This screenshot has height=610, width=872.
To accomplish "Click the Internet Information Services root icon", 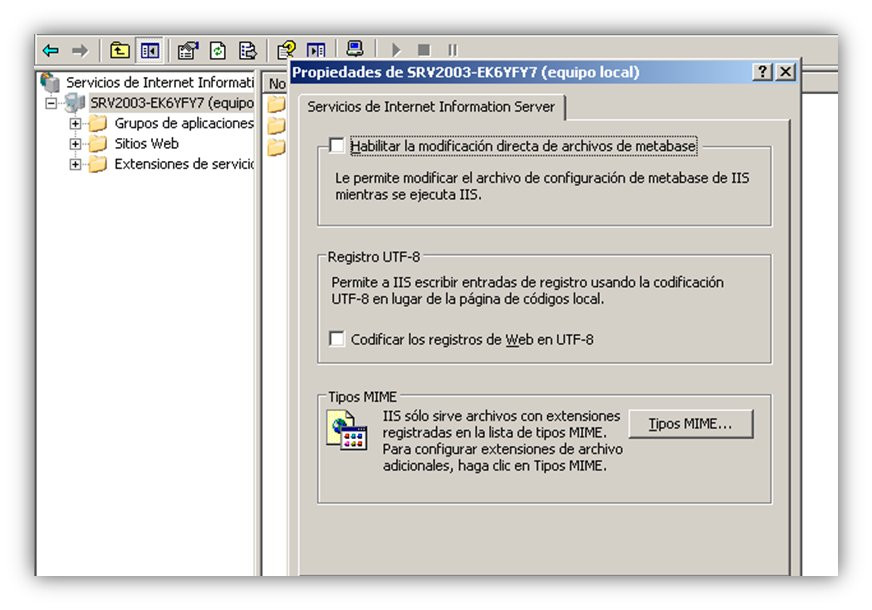I will point(50,82).
